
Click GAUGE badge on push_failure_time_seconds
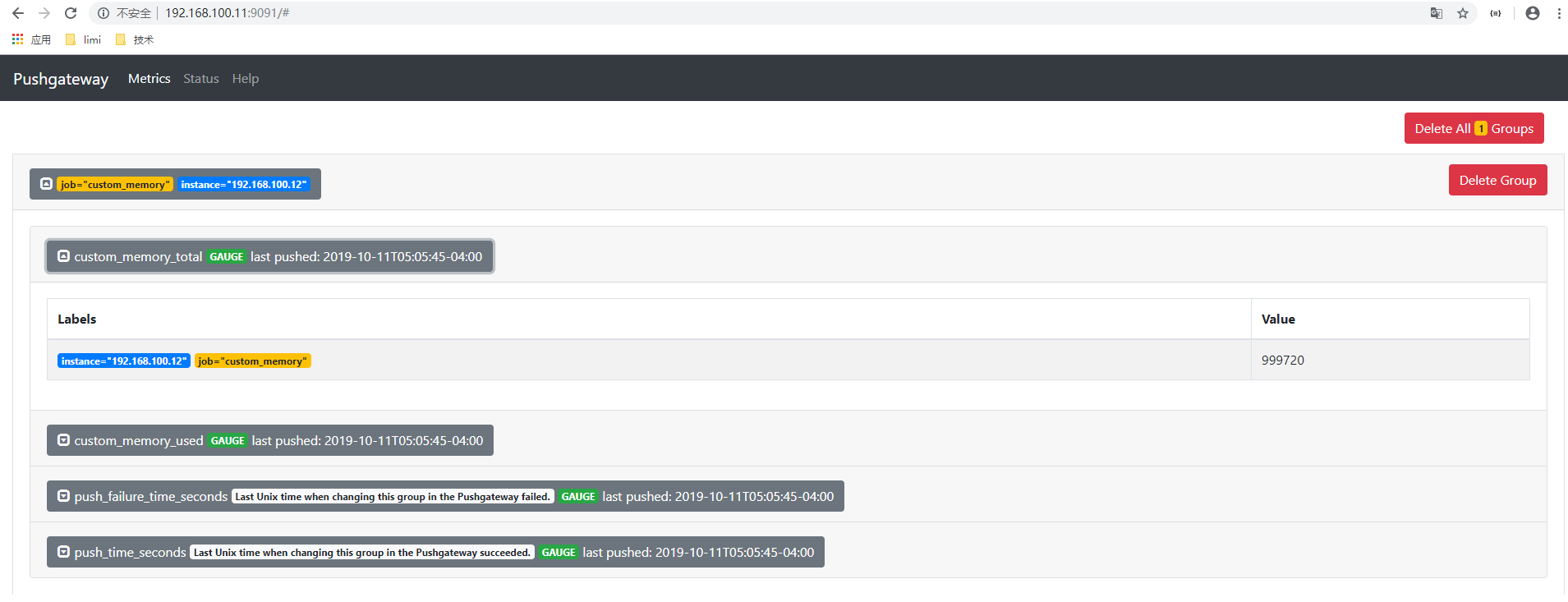(578, 497)
